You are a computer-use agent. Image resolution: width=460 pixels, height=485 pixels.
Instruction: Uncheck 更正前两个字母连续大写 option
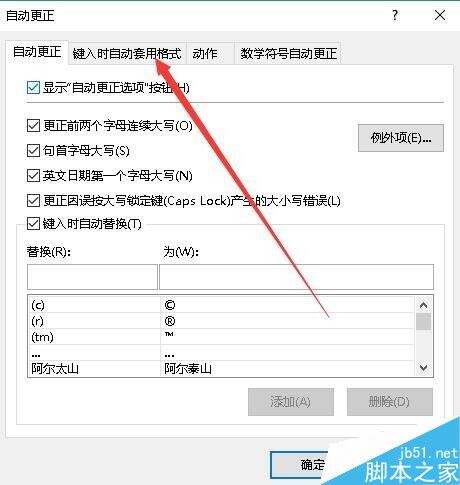coord(33,126)
